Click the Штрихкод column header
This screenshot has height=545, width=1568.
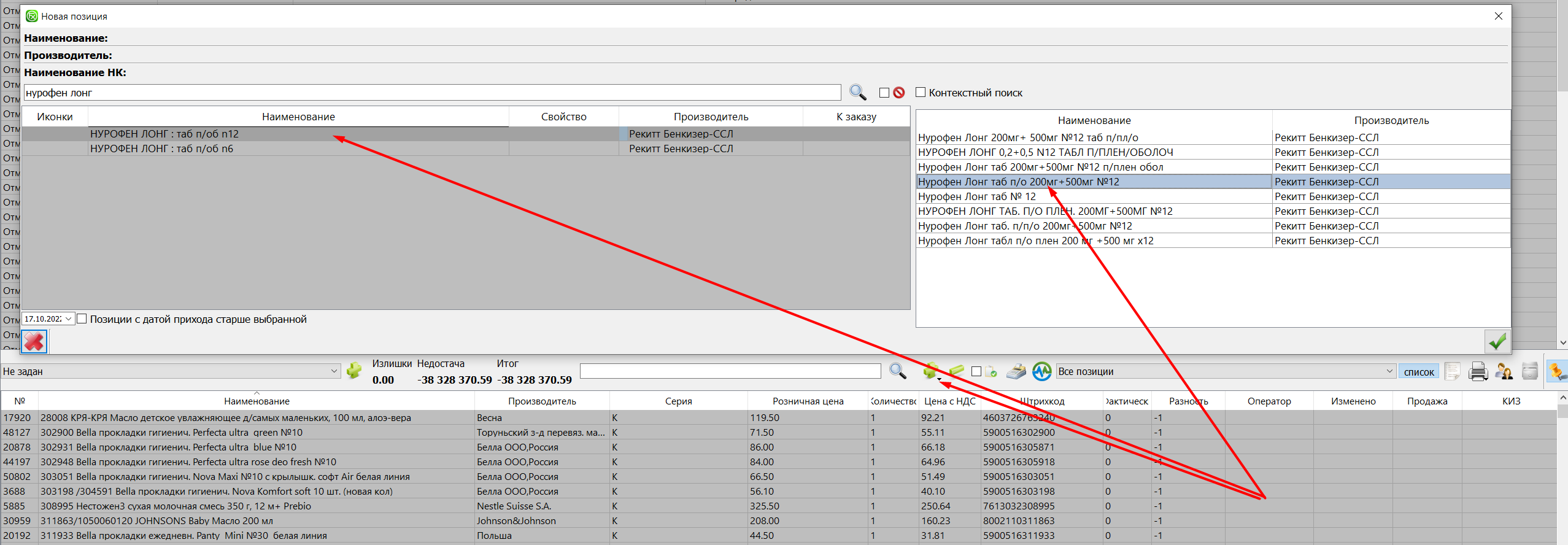pyautogui.click(x=1042, y=401)
